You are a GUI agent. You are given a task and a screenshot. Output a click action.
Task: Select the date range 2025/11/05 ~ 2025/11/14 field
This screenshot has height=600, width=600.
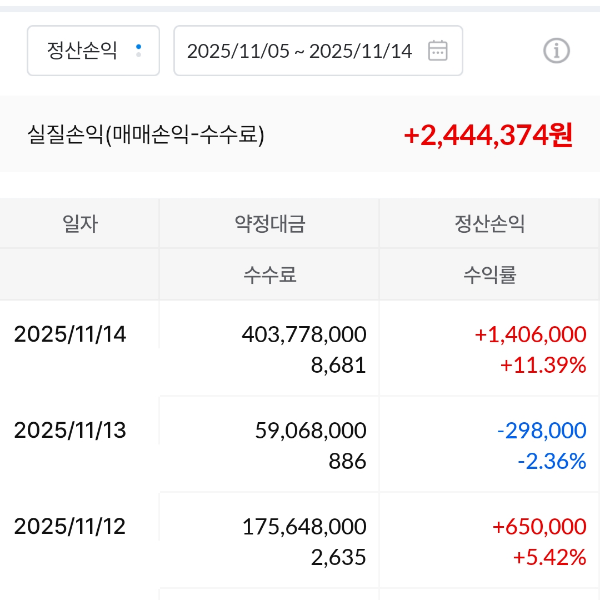pyautogui.click(x=300, y=51)
